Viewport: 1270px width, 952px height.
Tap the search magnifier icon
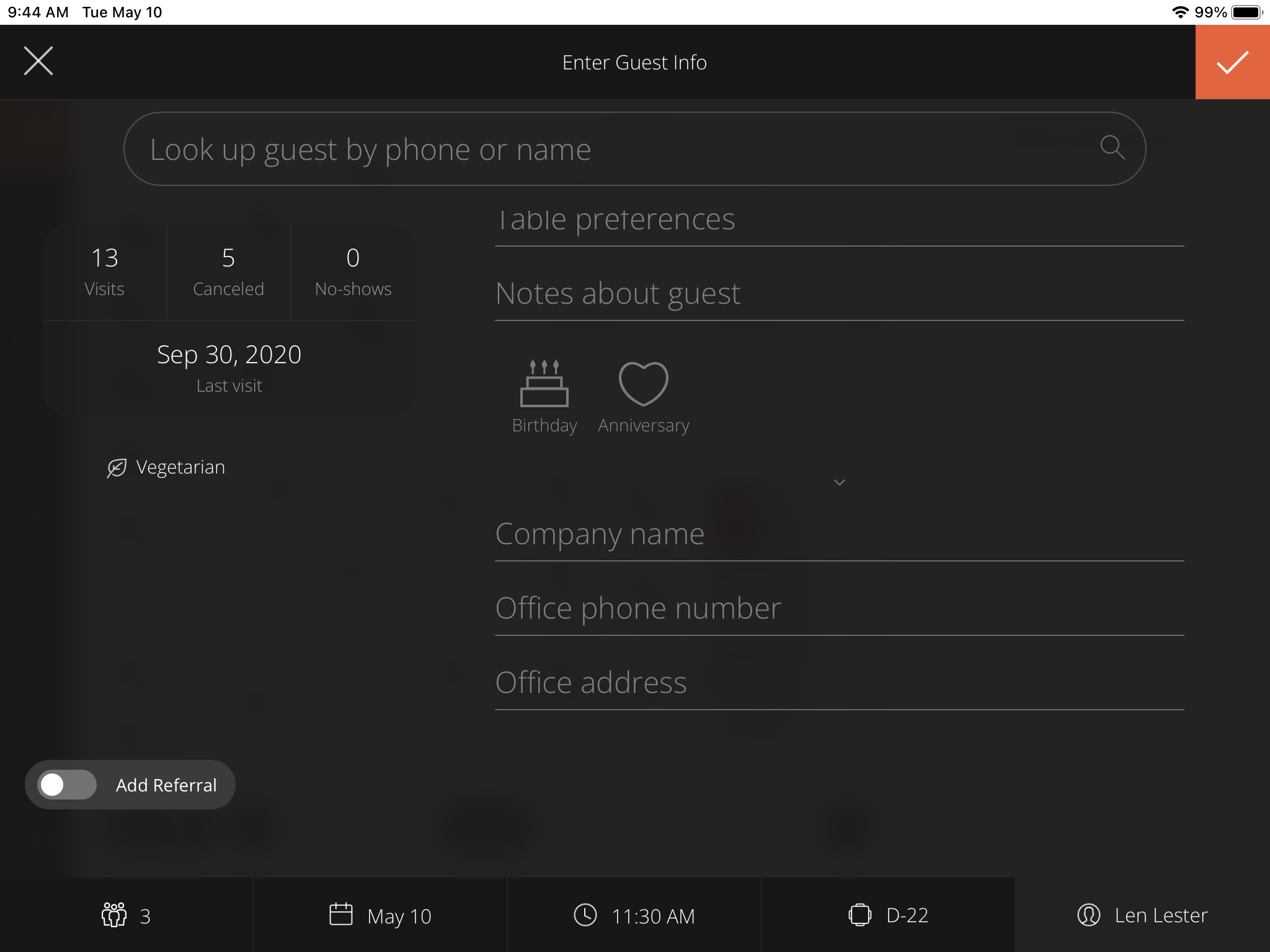pos(1112,148)
